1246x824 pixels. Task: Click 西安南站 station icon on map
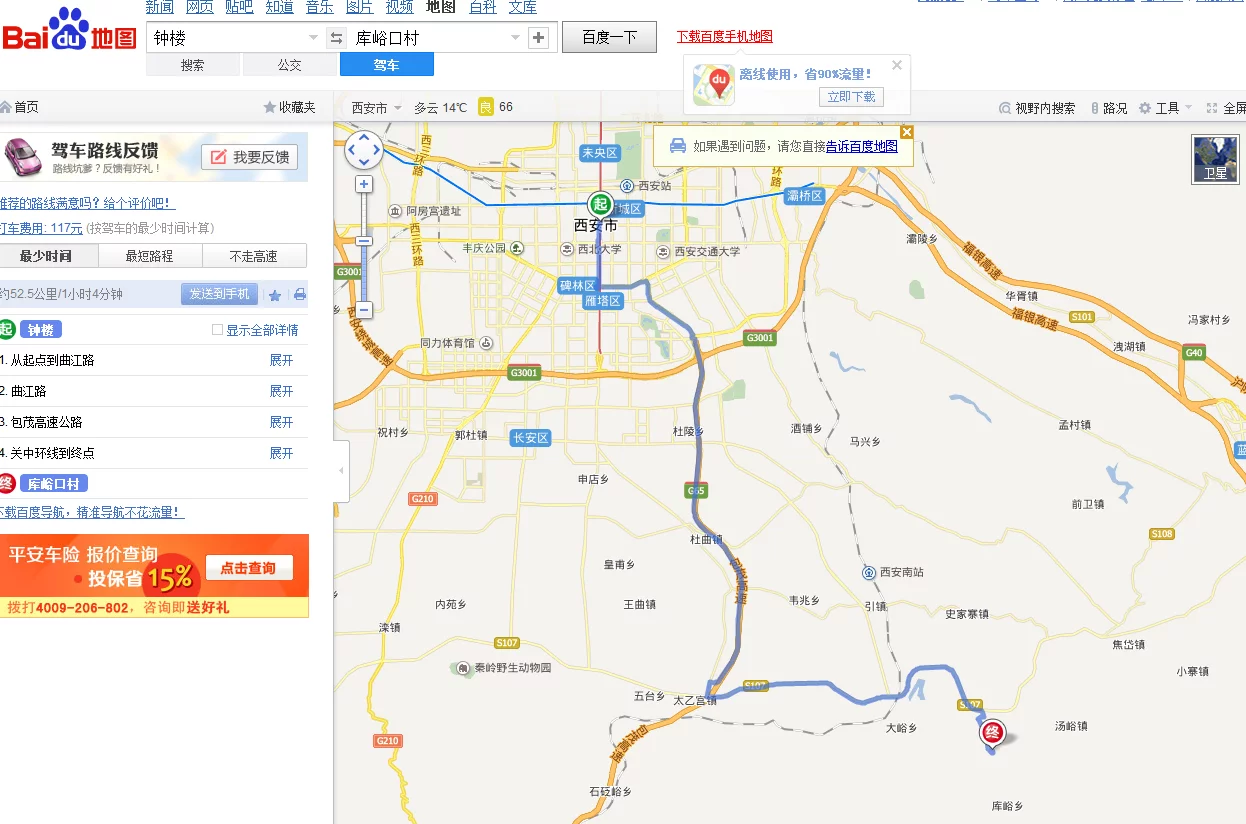869,572
